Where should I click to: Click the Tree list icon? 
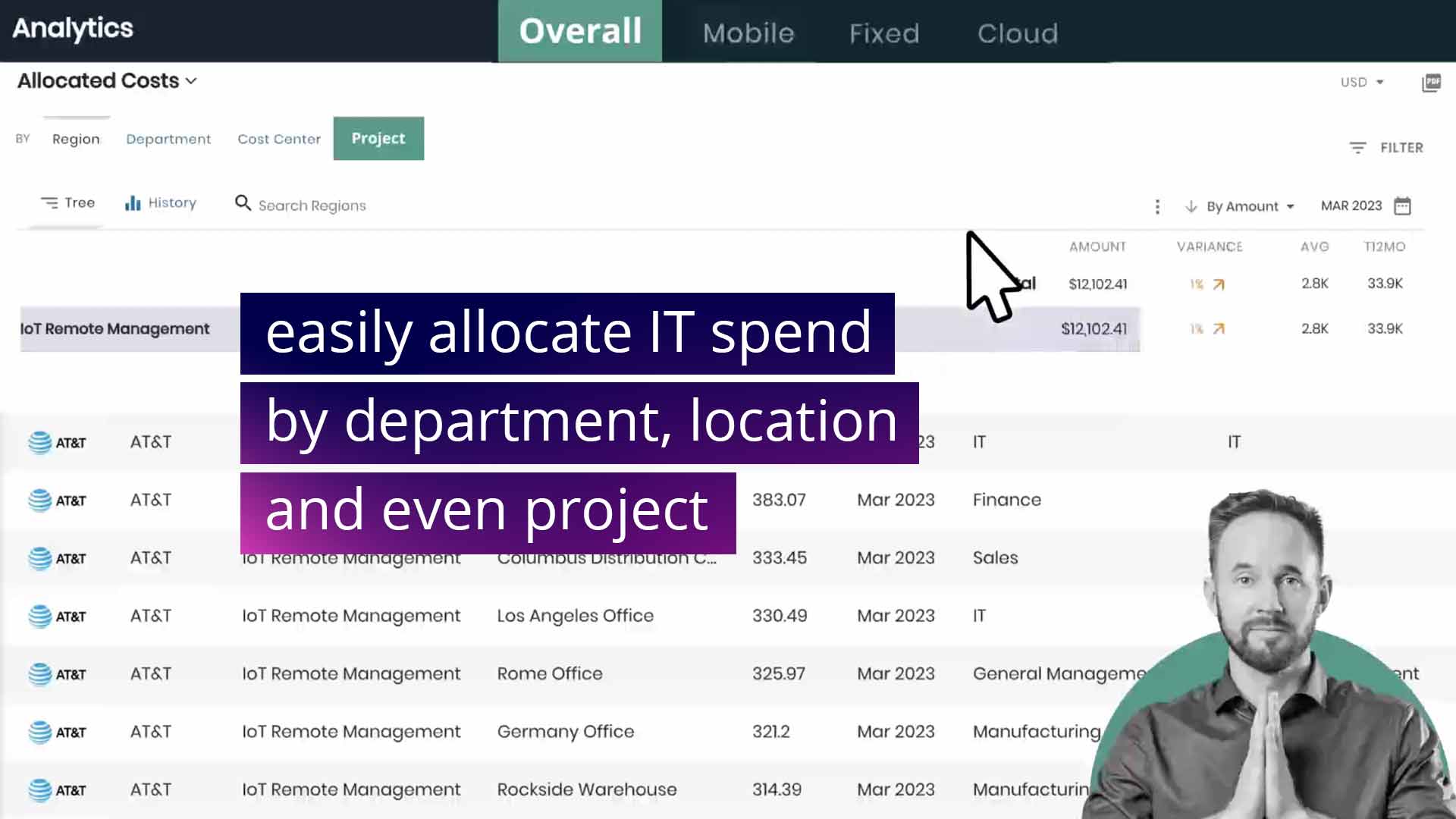point(49,202)
